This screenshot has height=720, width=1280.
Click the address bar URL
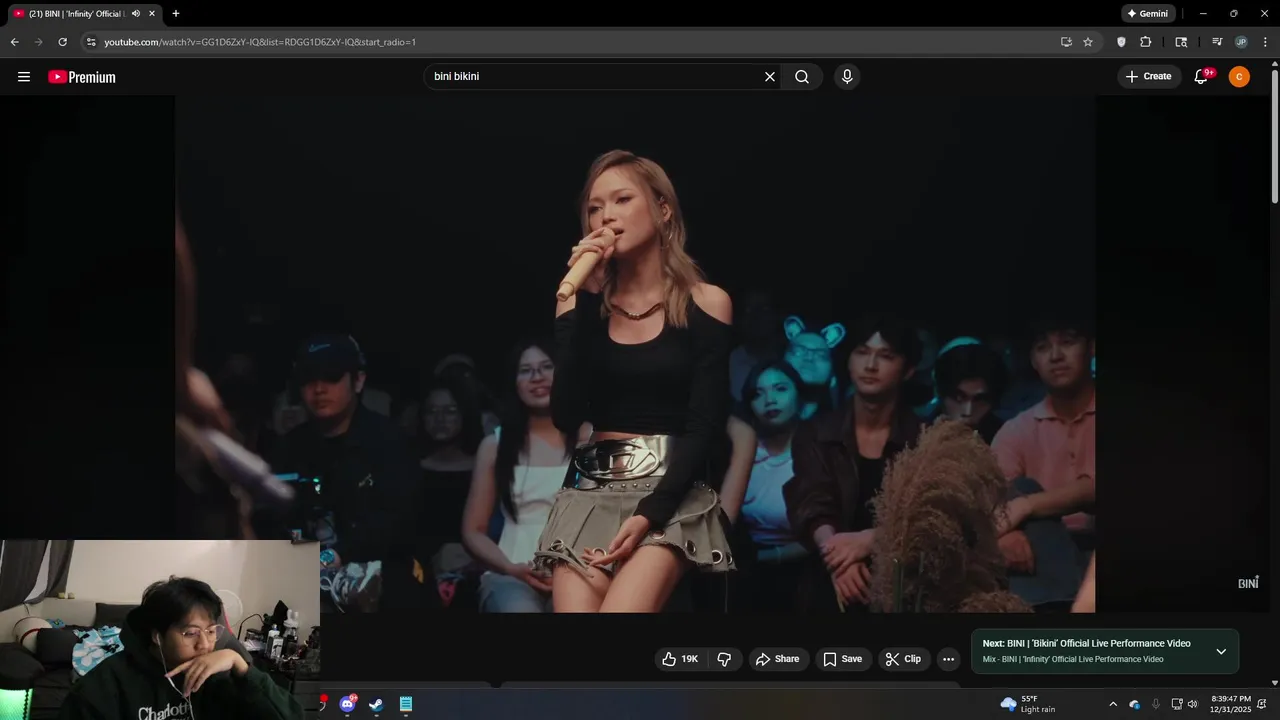(260, 42)
